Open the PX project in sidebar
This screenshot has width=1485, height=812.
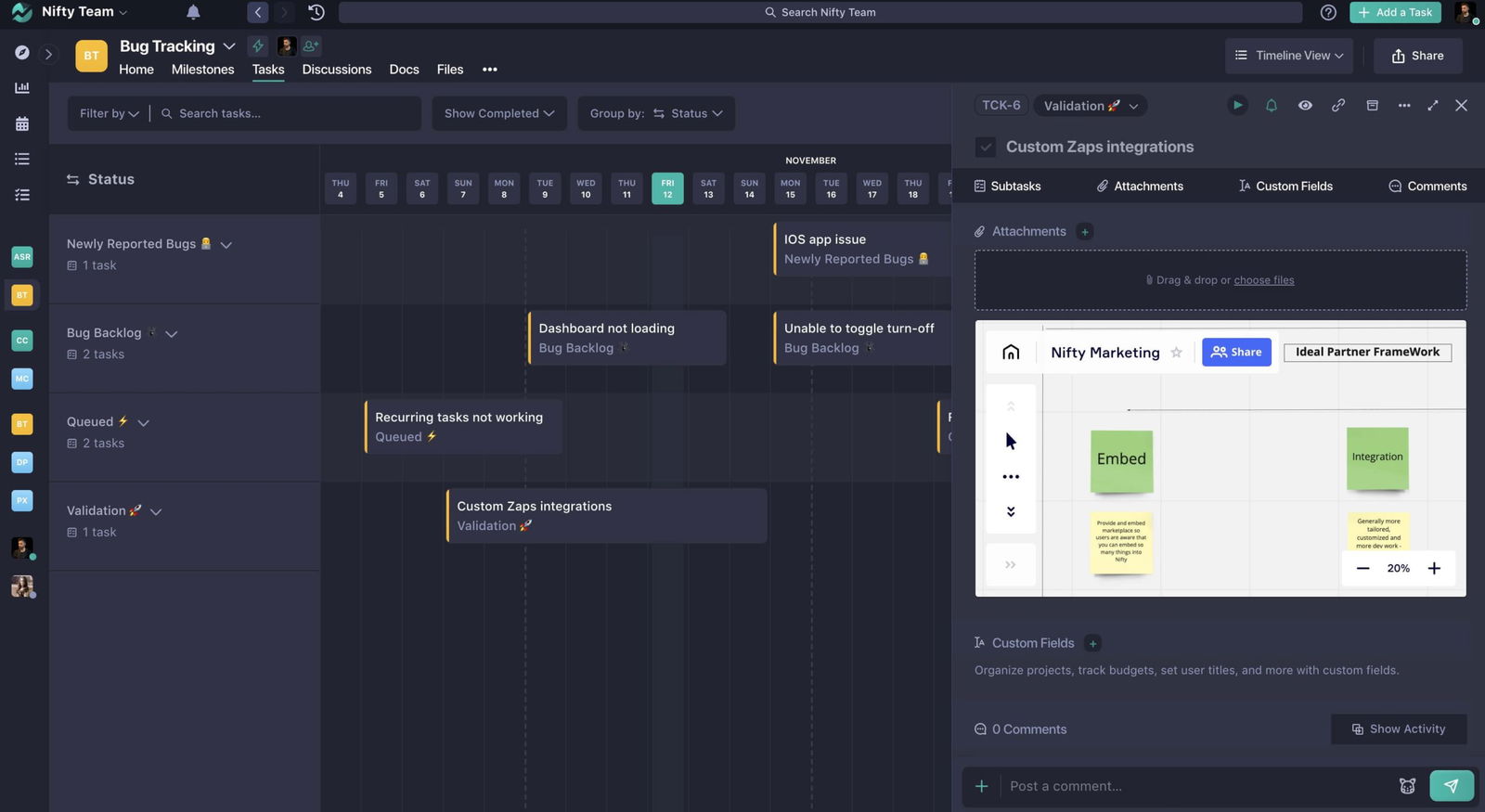[22, 500]
